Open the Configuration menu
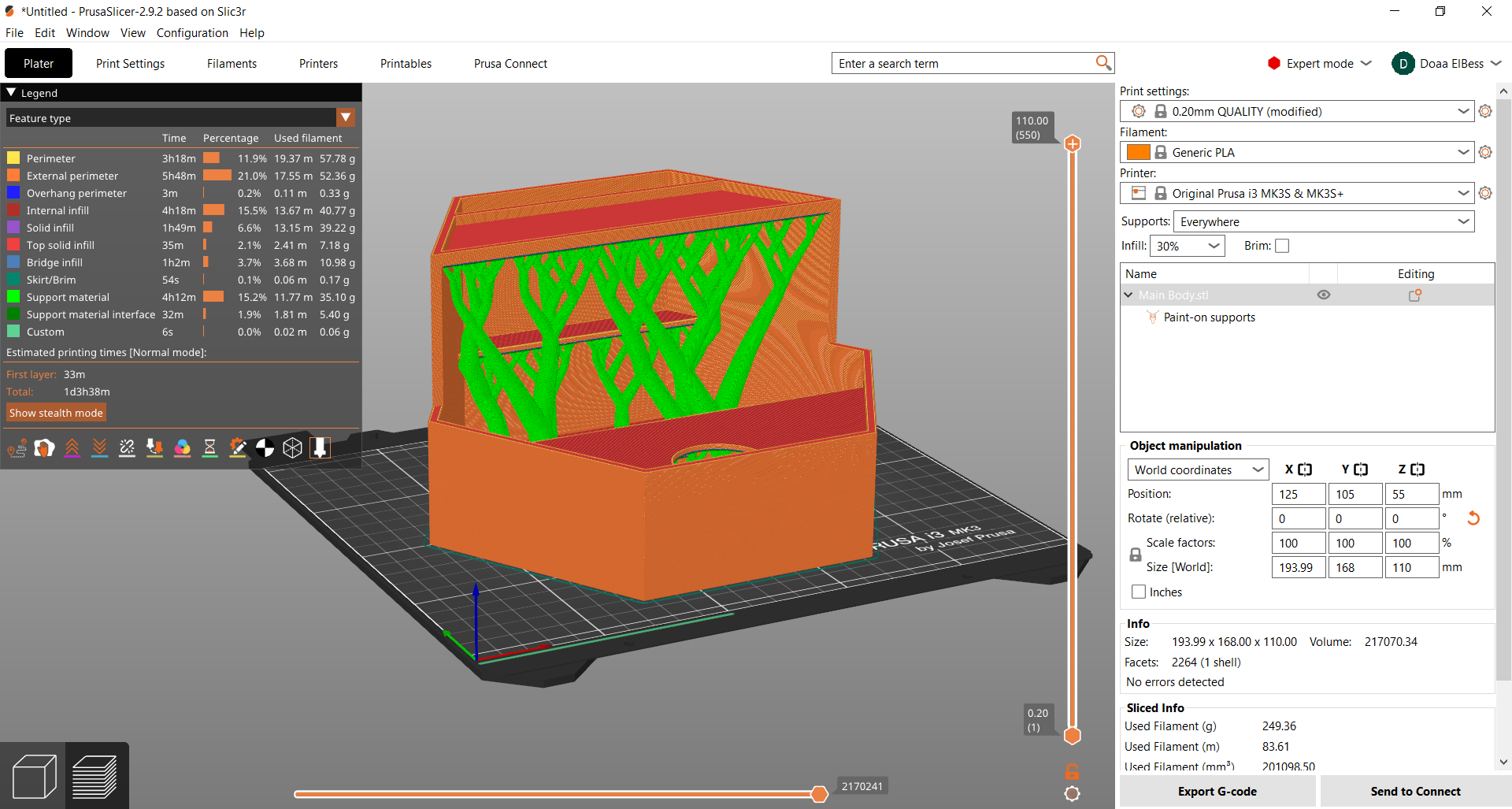 pyautogui.click(x=192, y=32)
